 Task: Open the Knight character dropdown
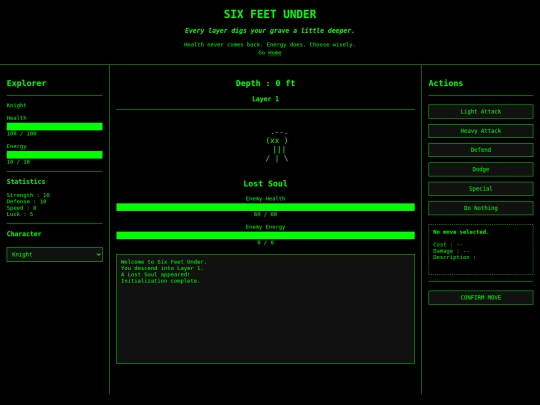point(54,255)
